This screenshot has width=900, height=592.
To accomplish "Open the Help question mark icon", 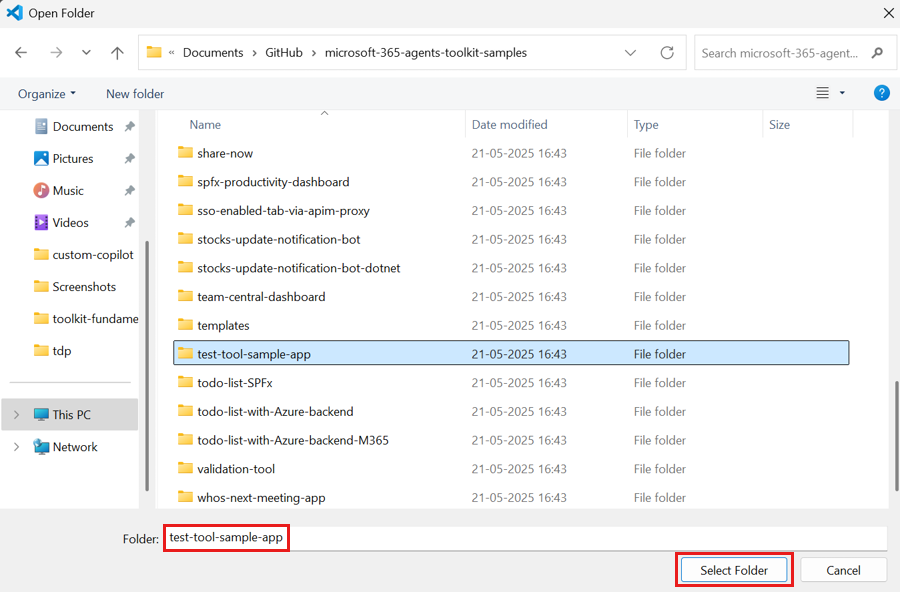I will (x=882, y=93).
